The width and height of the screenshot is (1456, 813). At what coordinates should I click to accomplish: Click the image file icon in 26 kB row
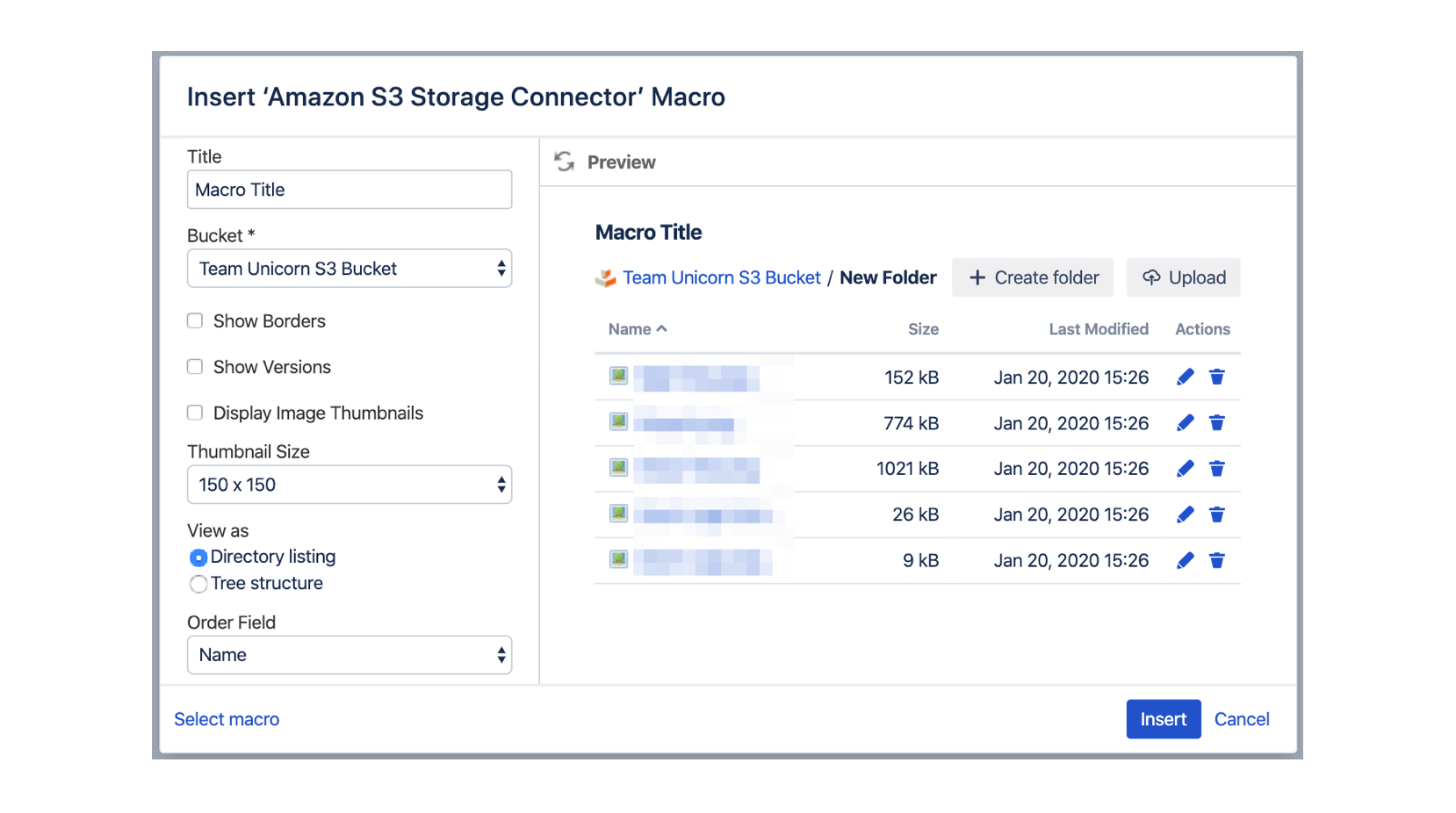pos(618,513)
